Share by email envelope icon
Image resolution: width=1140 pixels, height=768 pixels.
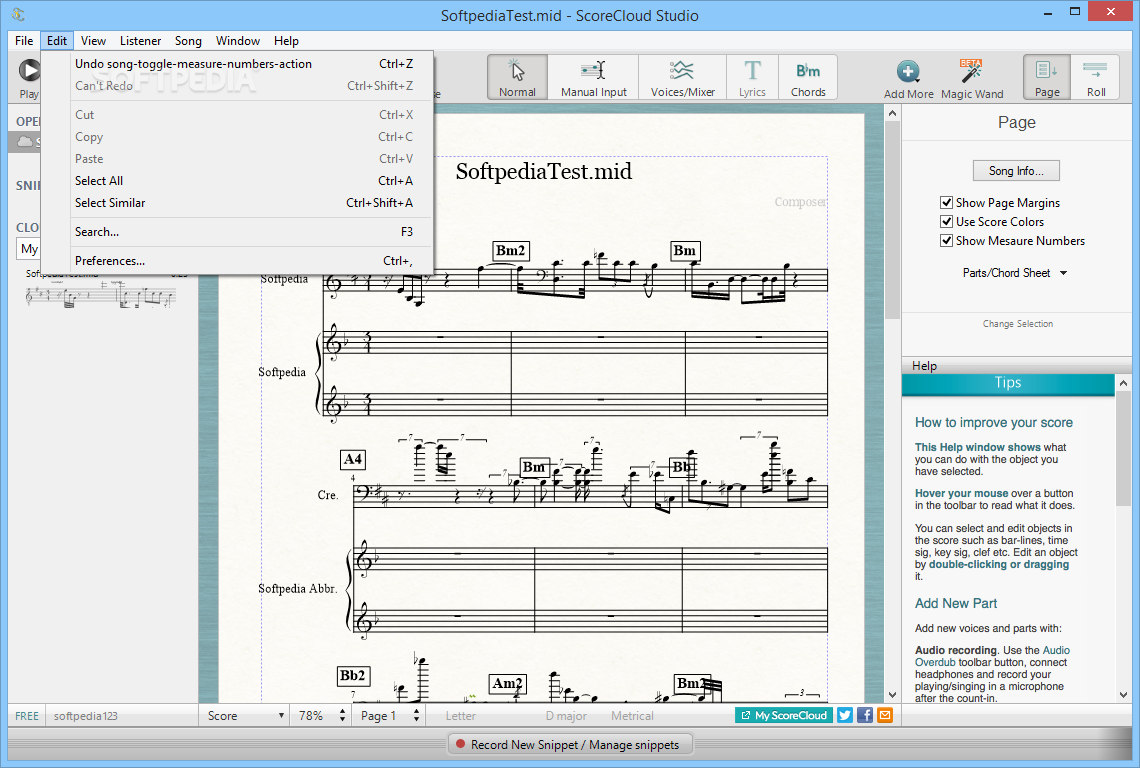point(885,715)
